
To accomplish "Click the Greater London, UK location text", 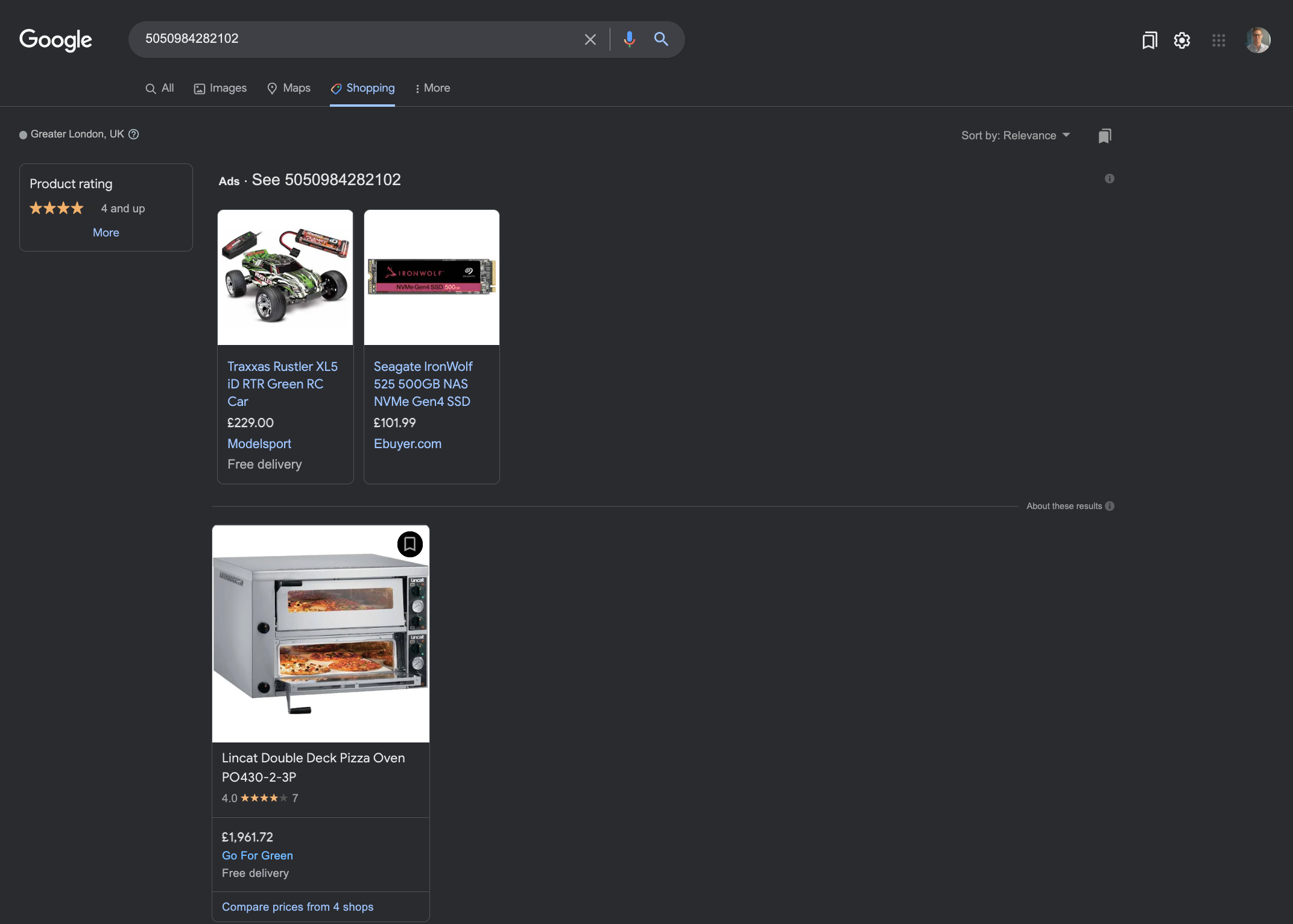I will 77,134.
